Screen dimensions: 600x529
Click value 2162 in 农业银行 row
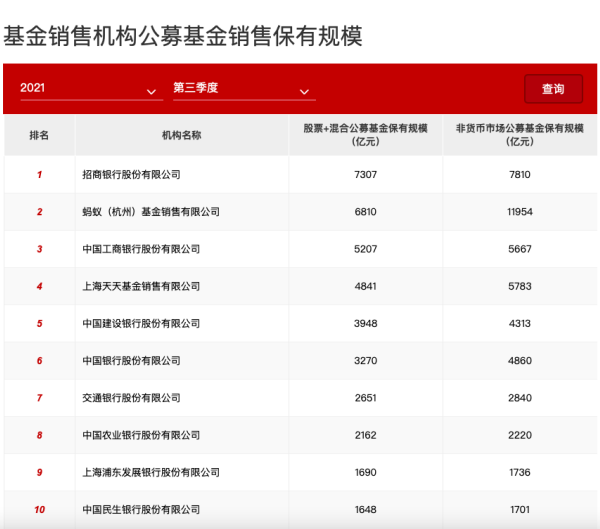[365, 435]
